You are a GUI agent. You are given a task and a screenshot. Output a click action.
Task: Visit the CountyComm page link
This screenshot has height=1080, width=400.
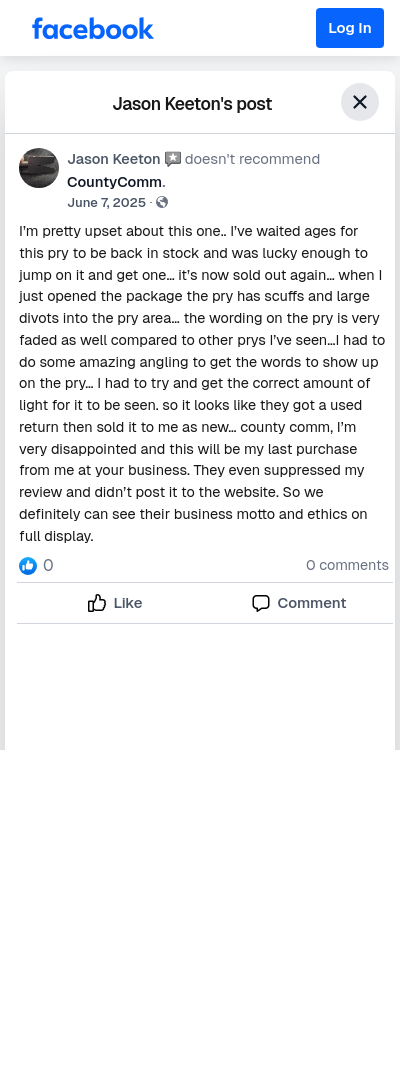click(x=114, y=183)
